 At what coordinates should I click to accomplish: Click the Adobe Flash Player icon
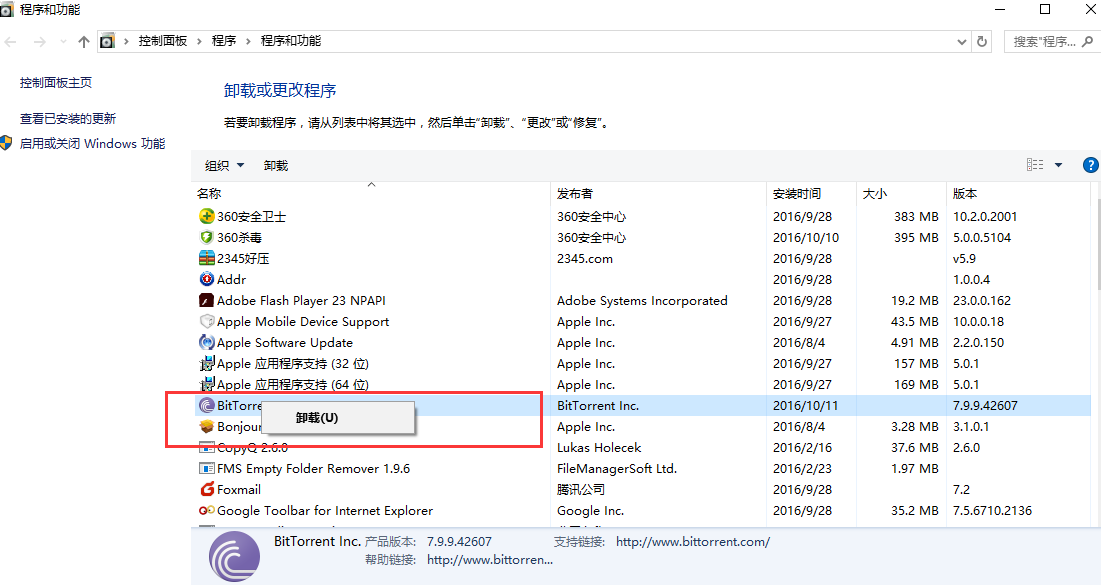pos(206,301)
